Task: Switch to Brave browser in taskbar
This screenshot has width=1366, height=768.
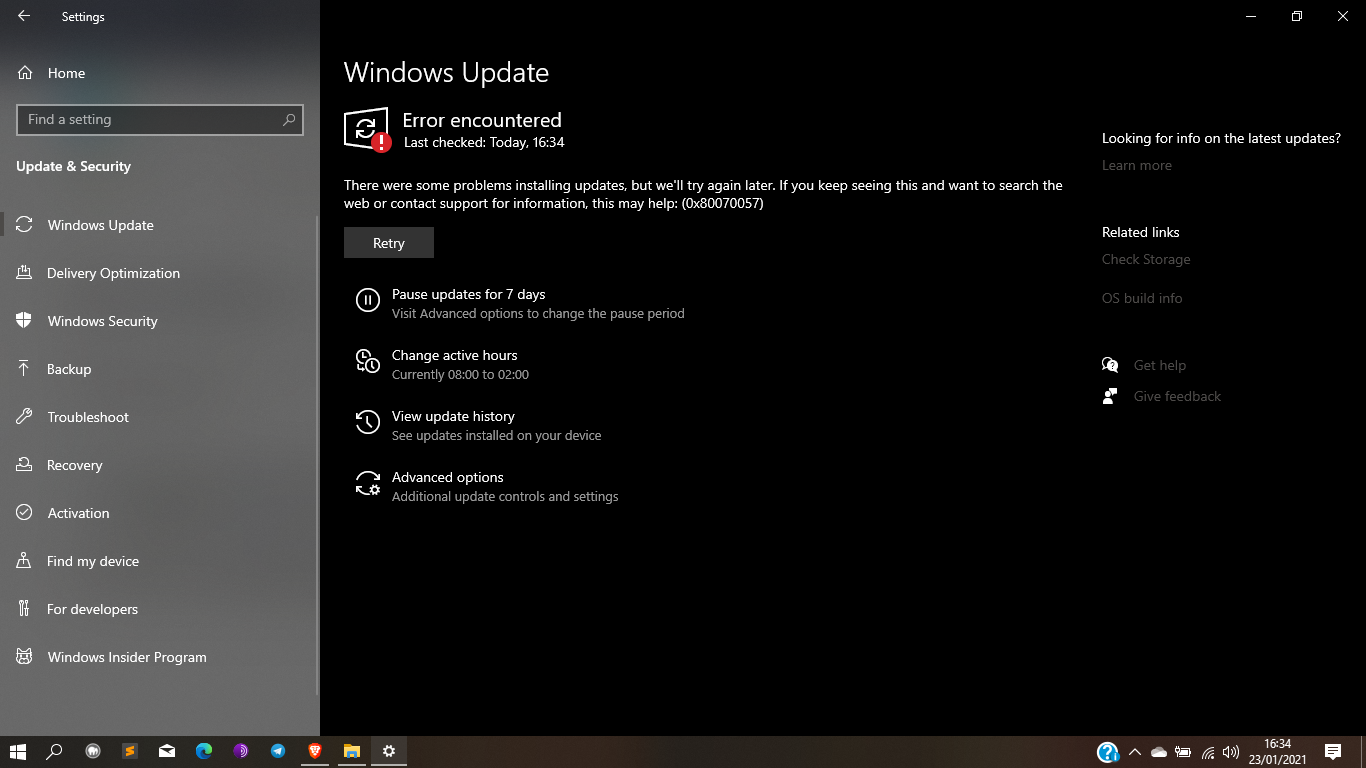Action: click(x=315, y=751)
